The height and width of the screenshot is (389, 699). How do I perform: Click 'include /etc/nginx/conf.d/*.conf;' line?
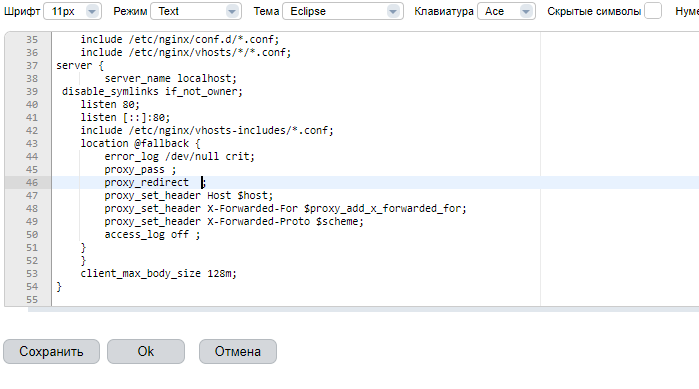point(180,39)
